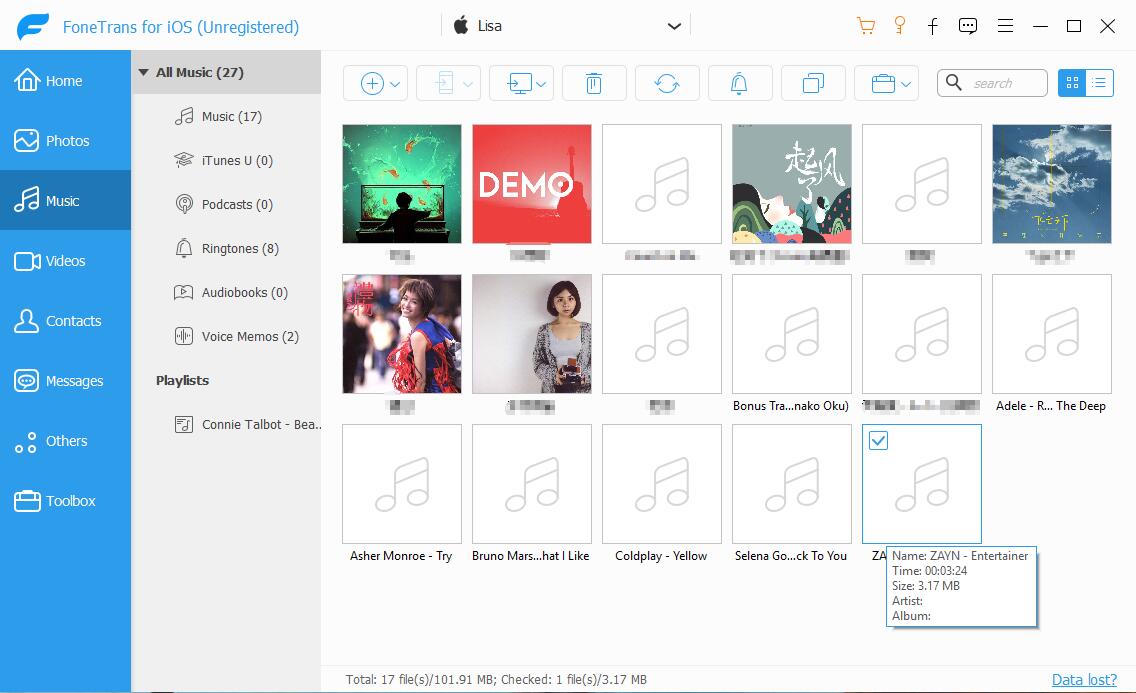Click the de-duplicate copy icon
The height and width of the screenshot is (693, 1136).
pyautogui.click(x=813, y=83)
